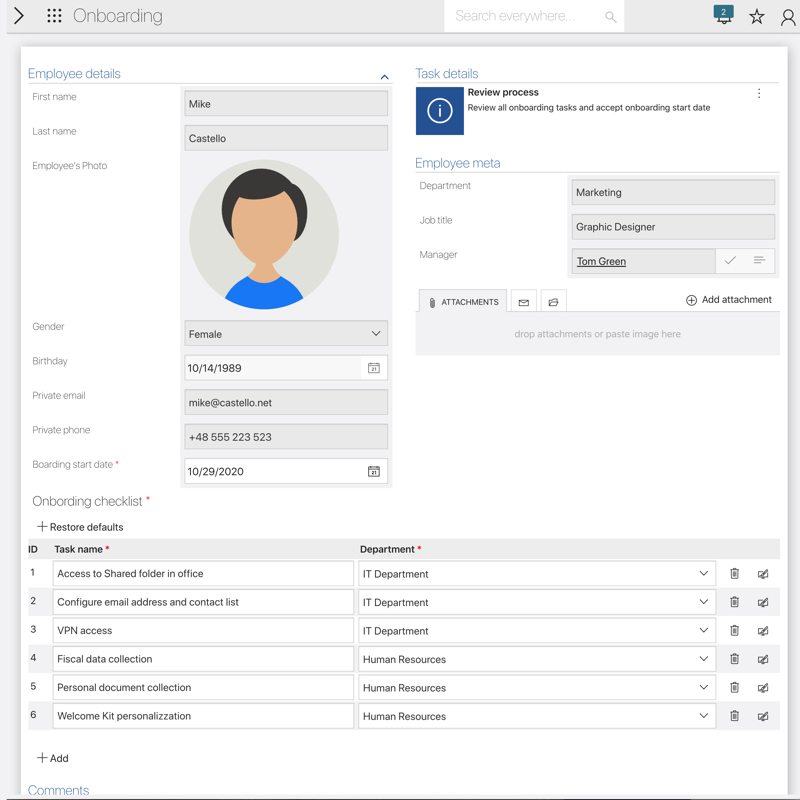Delete the VPN access task row

pyautogui.click(x=734, y=631)
